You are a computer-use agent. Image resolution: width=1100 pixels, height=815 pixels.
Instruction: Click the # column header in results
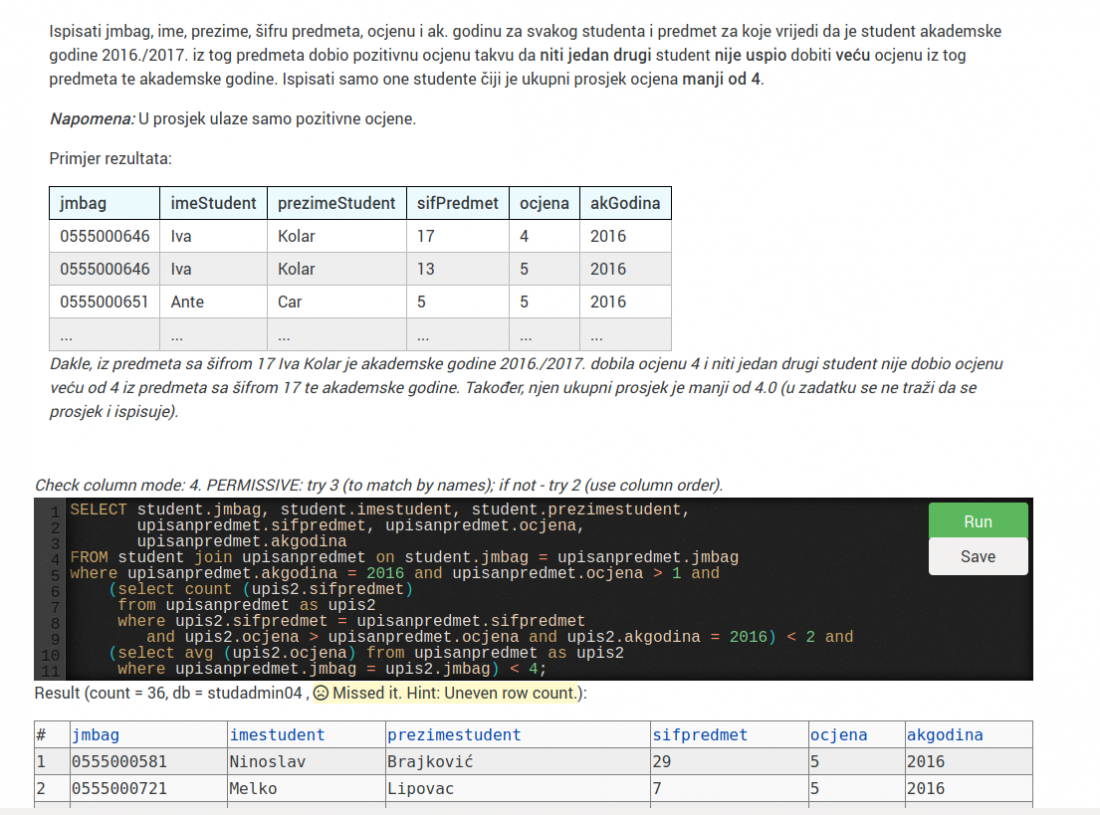[x=52, y=734]
